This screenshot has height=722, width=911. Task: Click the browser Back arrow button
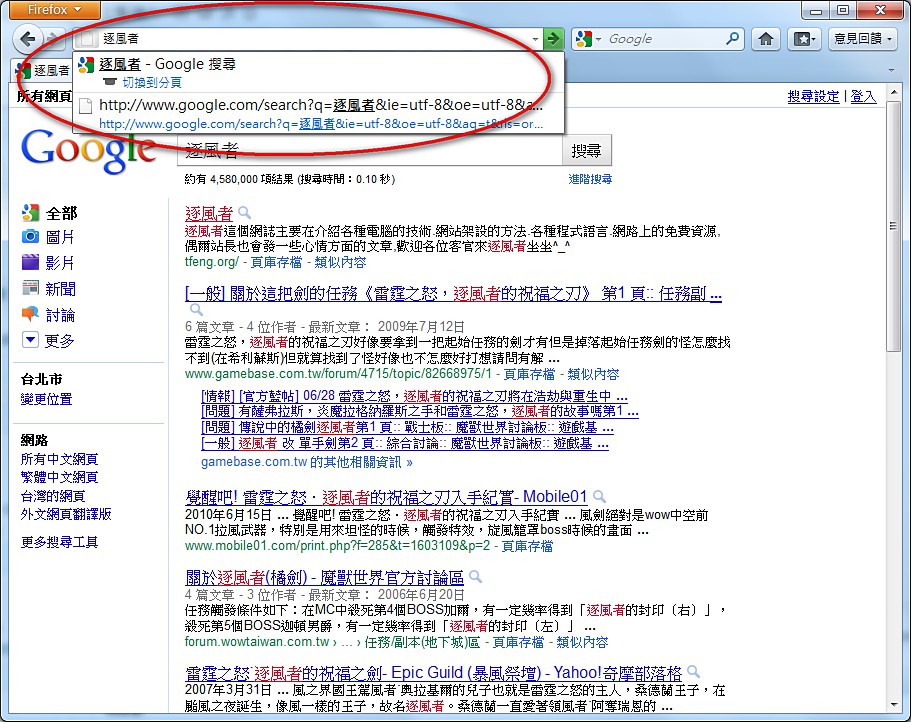point(27,39)
